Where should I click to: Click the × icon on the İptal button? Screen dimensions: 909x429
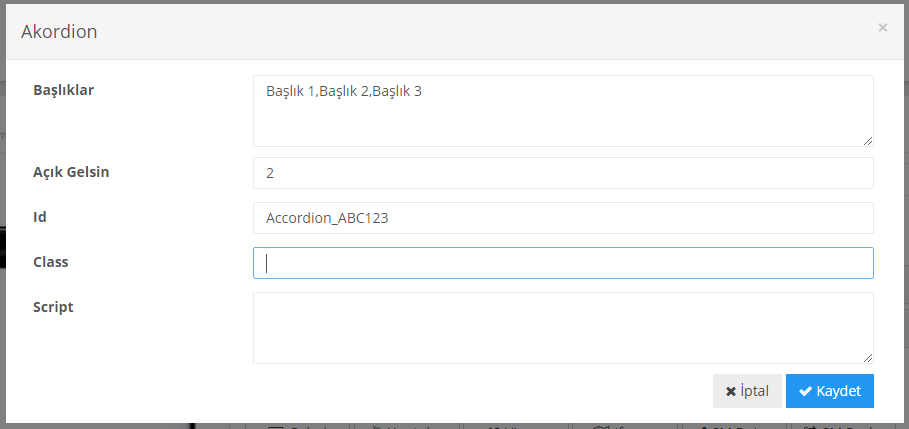731,391
